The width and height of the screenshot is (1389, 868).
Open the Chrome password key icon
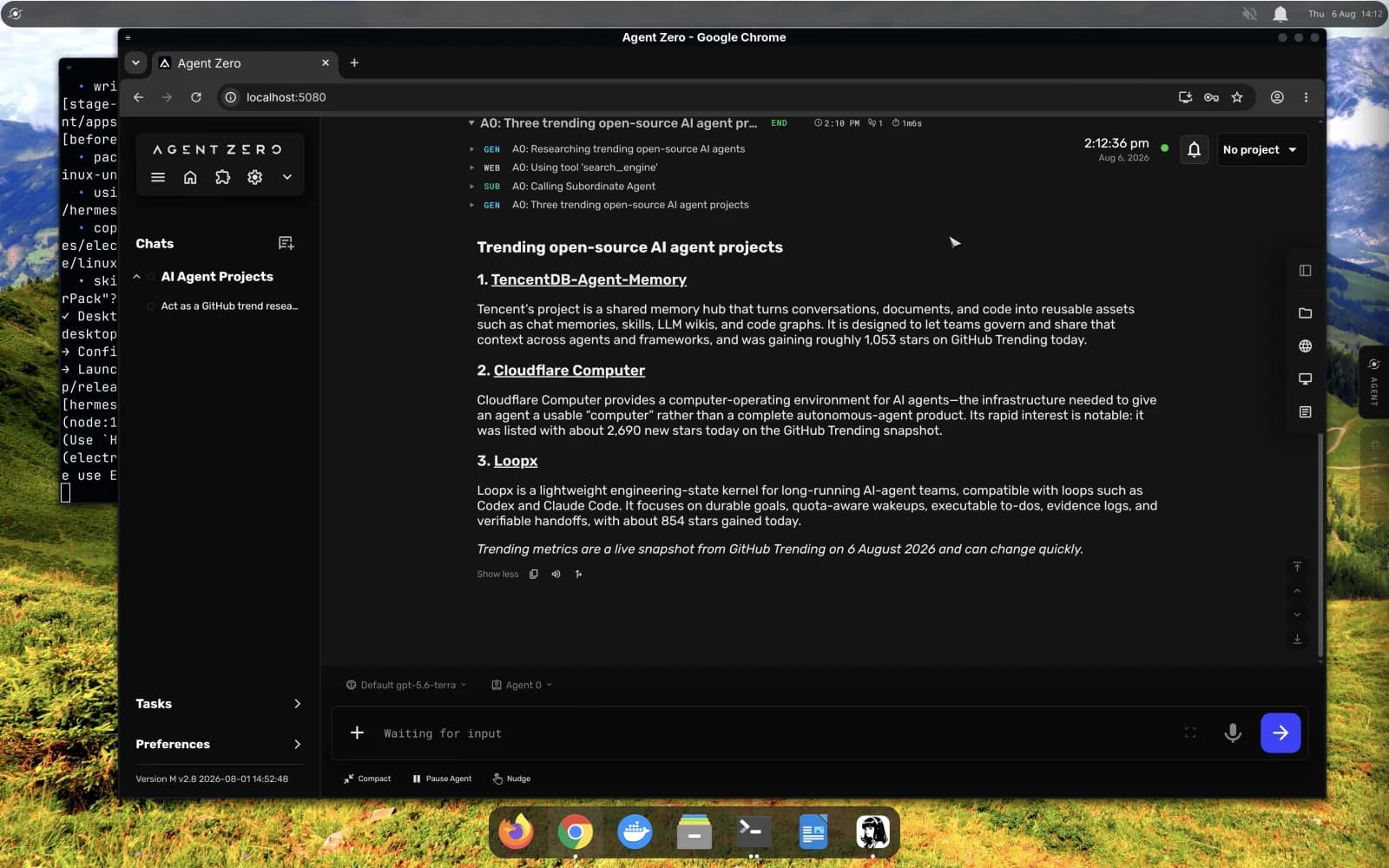pos(1211,97)
